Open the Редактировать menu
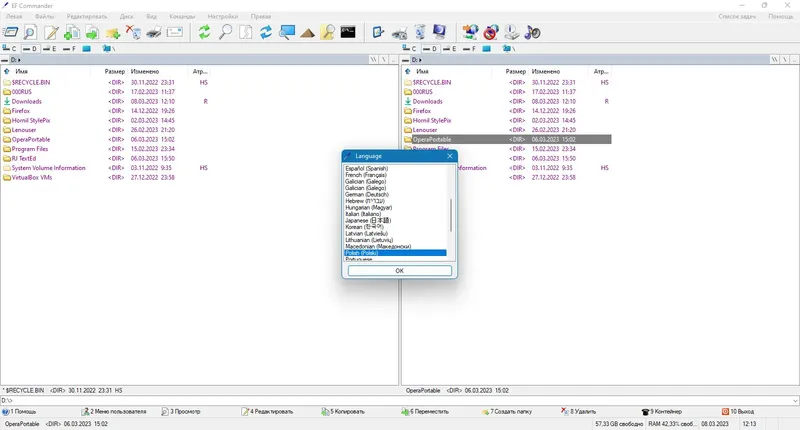 [x=87, y=16]
